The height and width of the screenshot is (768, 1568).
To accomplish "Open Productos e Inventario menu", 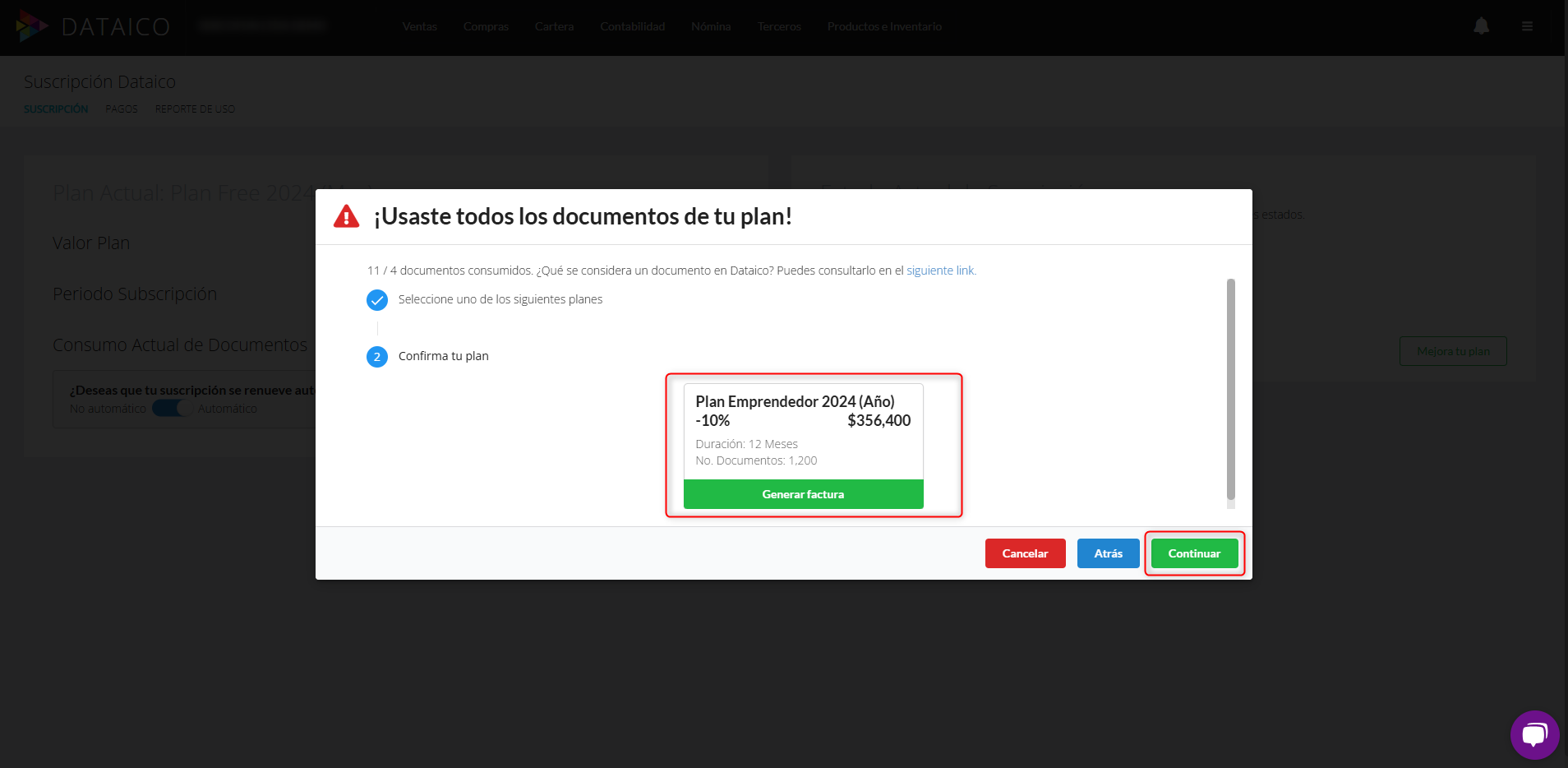I will click(885, 26).
